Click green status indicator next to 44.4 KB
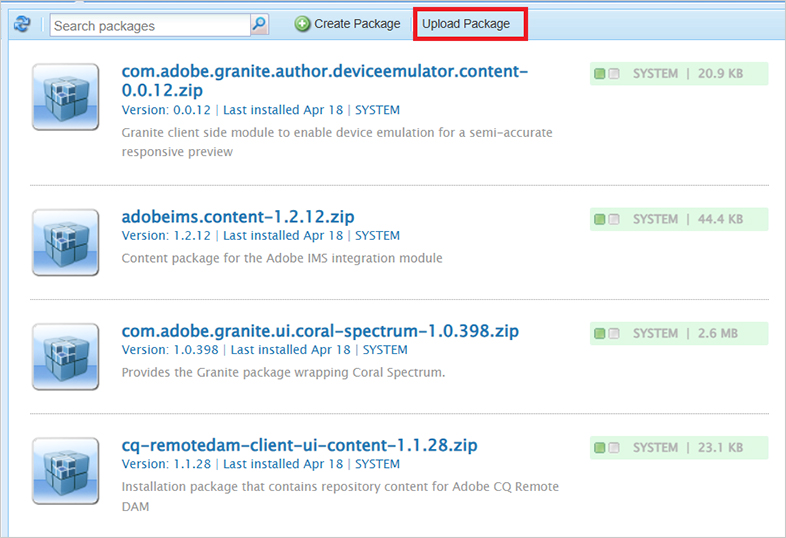Viewport: 786px width, 538px height. (x=600, y=219)
